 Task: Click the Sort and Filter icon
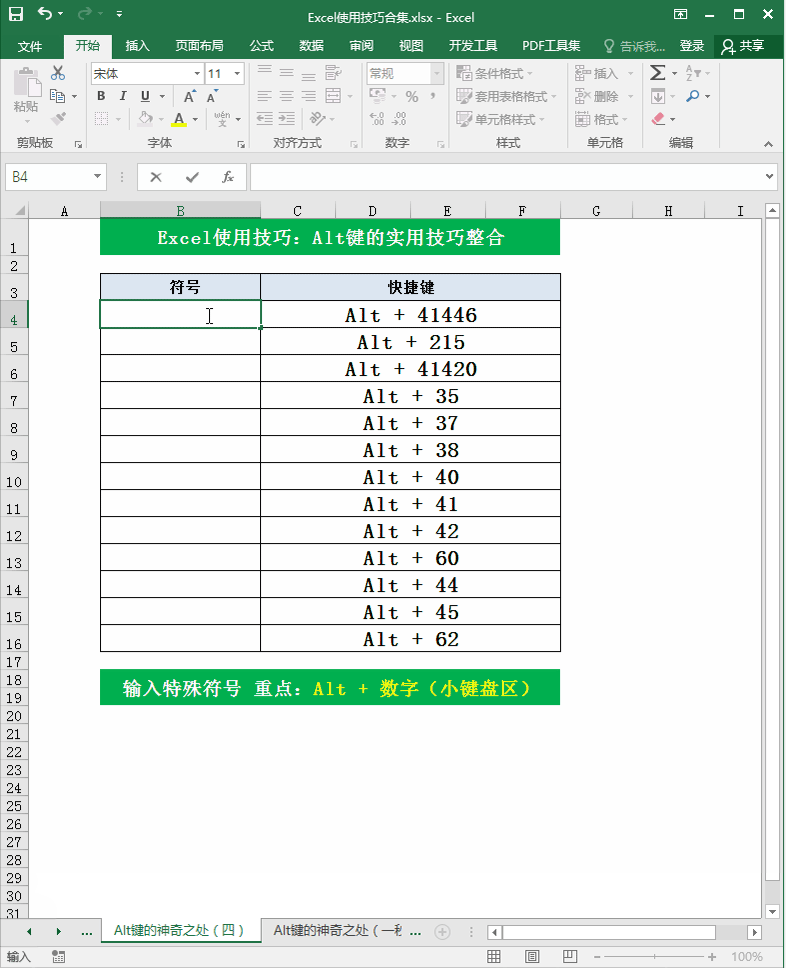693,73
